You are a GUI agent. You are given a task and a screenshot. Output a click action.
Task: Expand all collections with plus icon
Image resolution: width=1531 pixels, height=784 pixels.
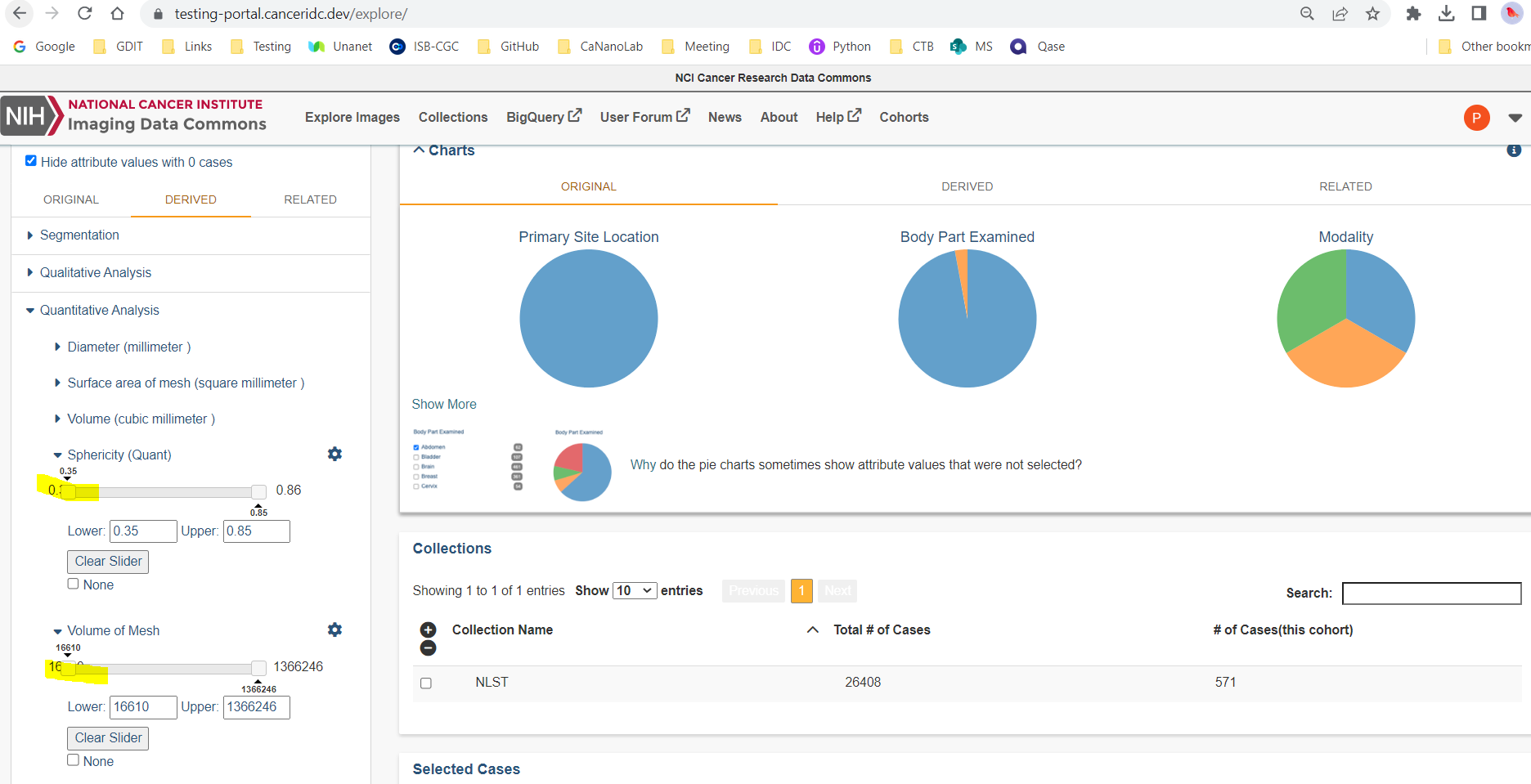(x=428, y=629)
